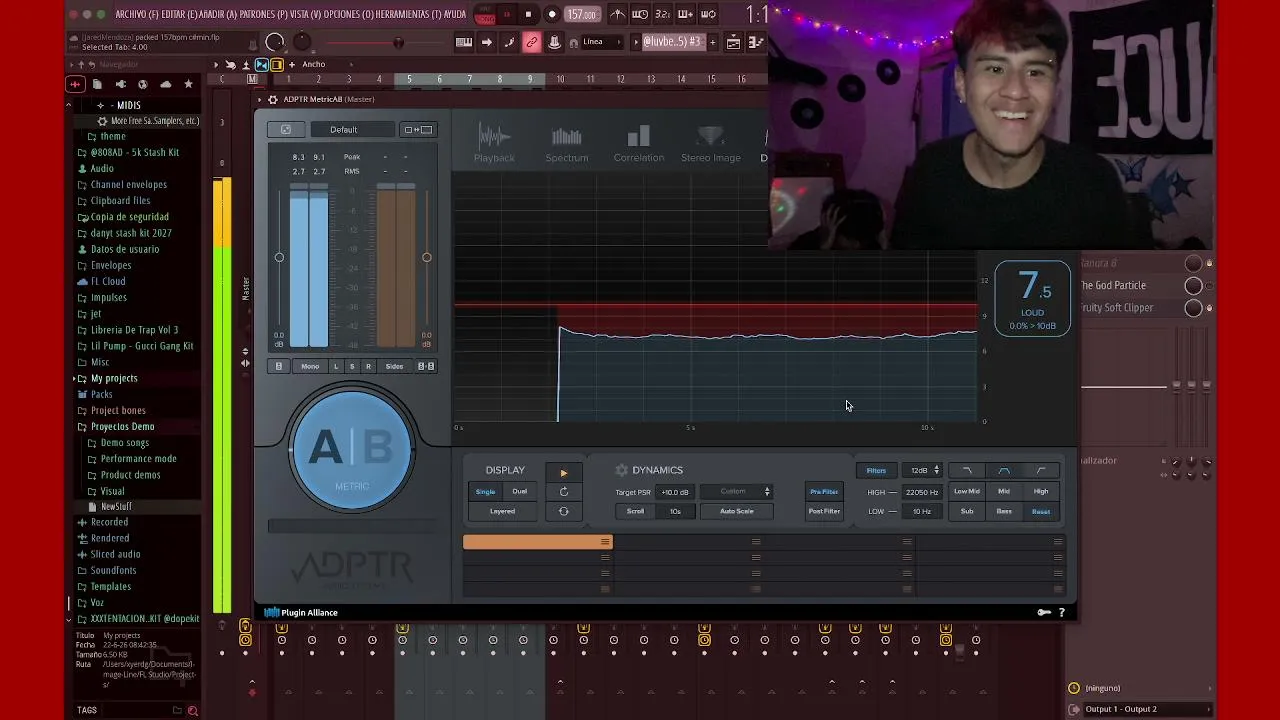The image size is (1280, 720).
Task: Select the Dual display mode
Action: click(x=520, y=491)
